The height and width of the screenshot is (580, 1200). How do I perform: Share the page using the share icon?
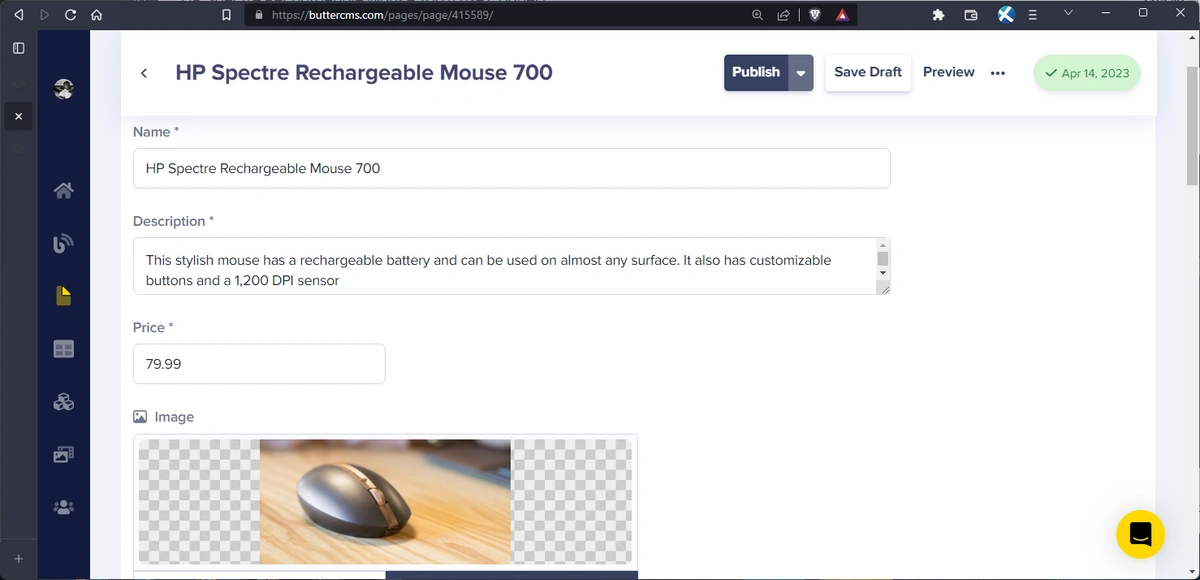tap(783, 15)
